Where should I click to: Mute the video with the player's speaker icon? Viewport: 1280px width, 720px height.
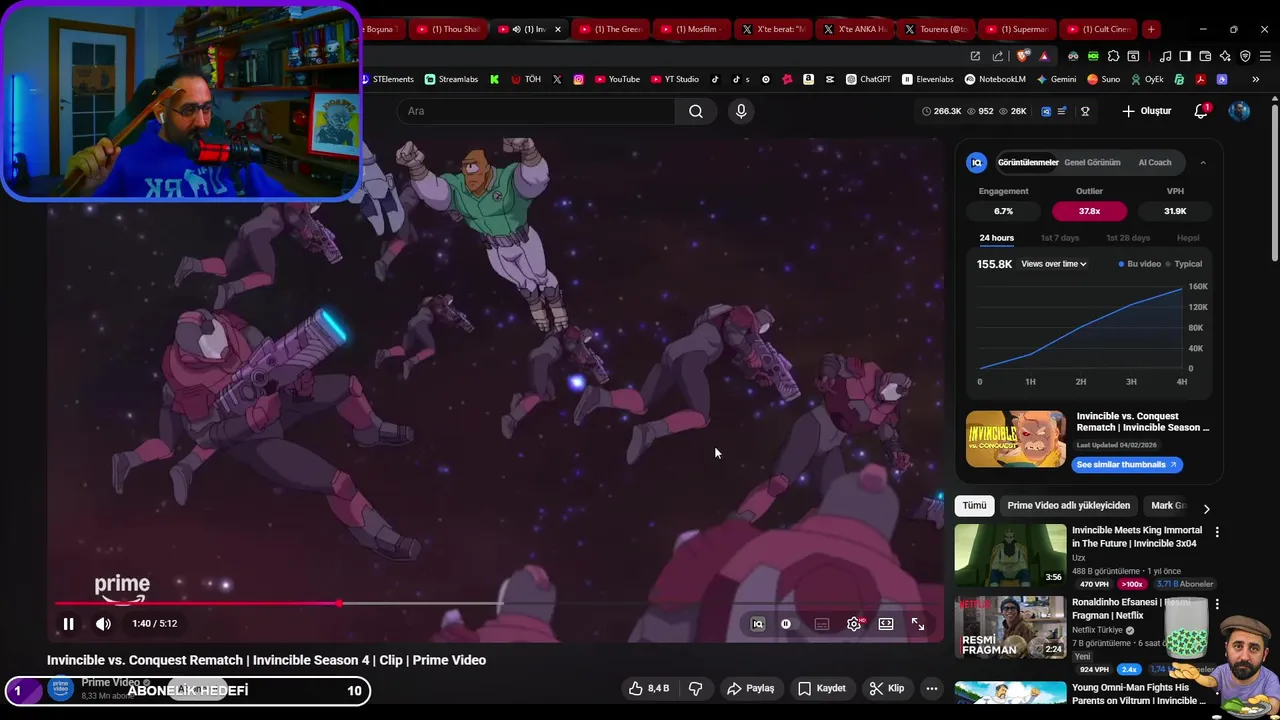(x=103, y=624)
